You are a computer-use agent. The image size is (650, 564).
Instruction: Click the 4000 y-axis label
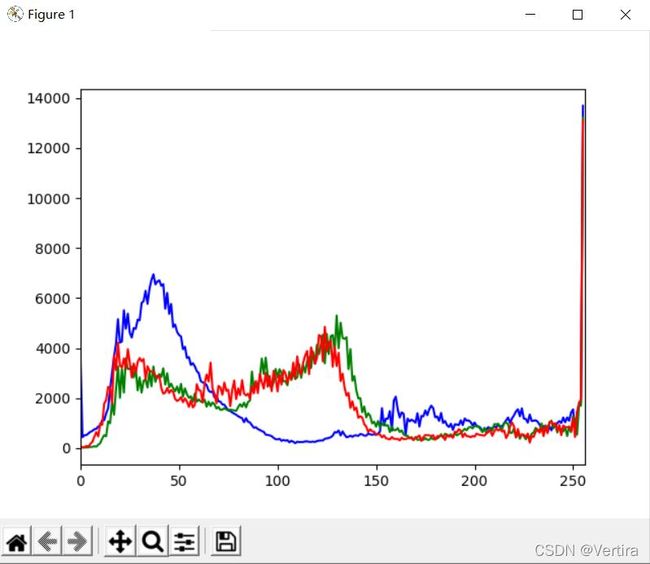[52, 349]
